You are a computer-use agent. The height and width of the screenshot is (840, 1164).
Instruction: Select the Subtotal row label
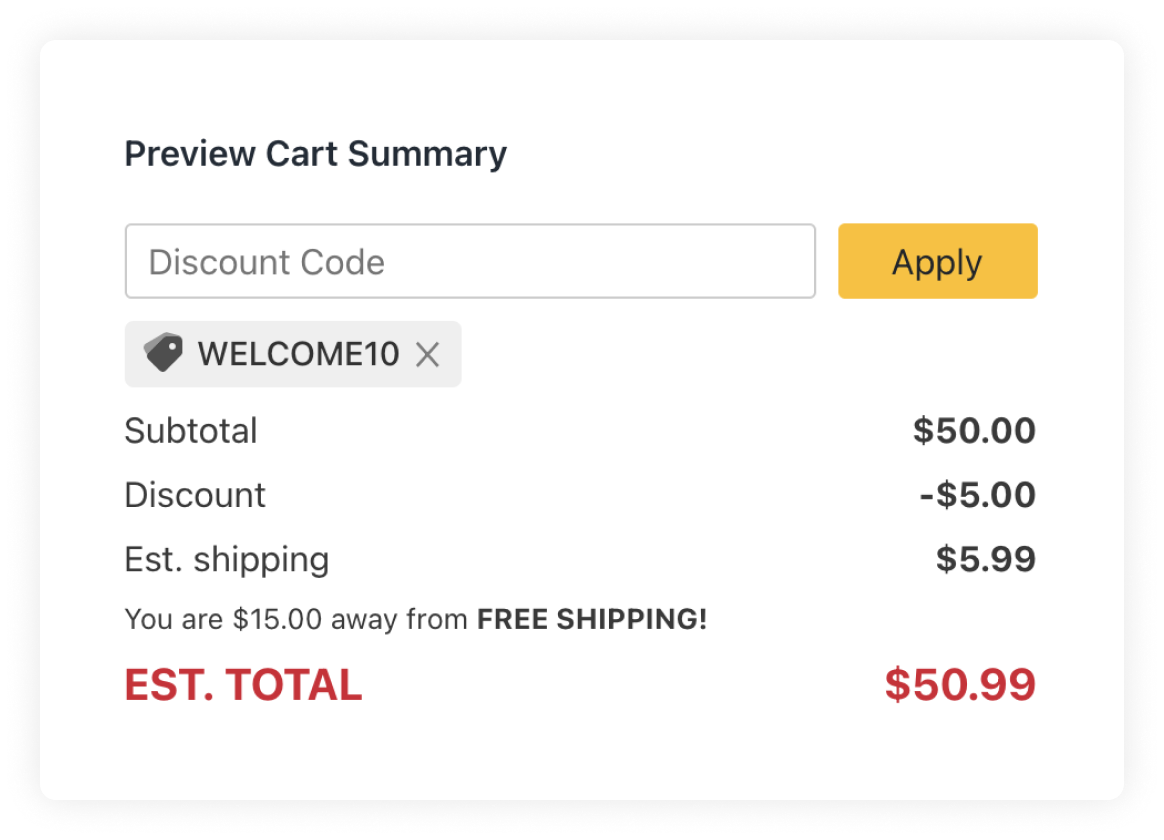pos(190,430)
